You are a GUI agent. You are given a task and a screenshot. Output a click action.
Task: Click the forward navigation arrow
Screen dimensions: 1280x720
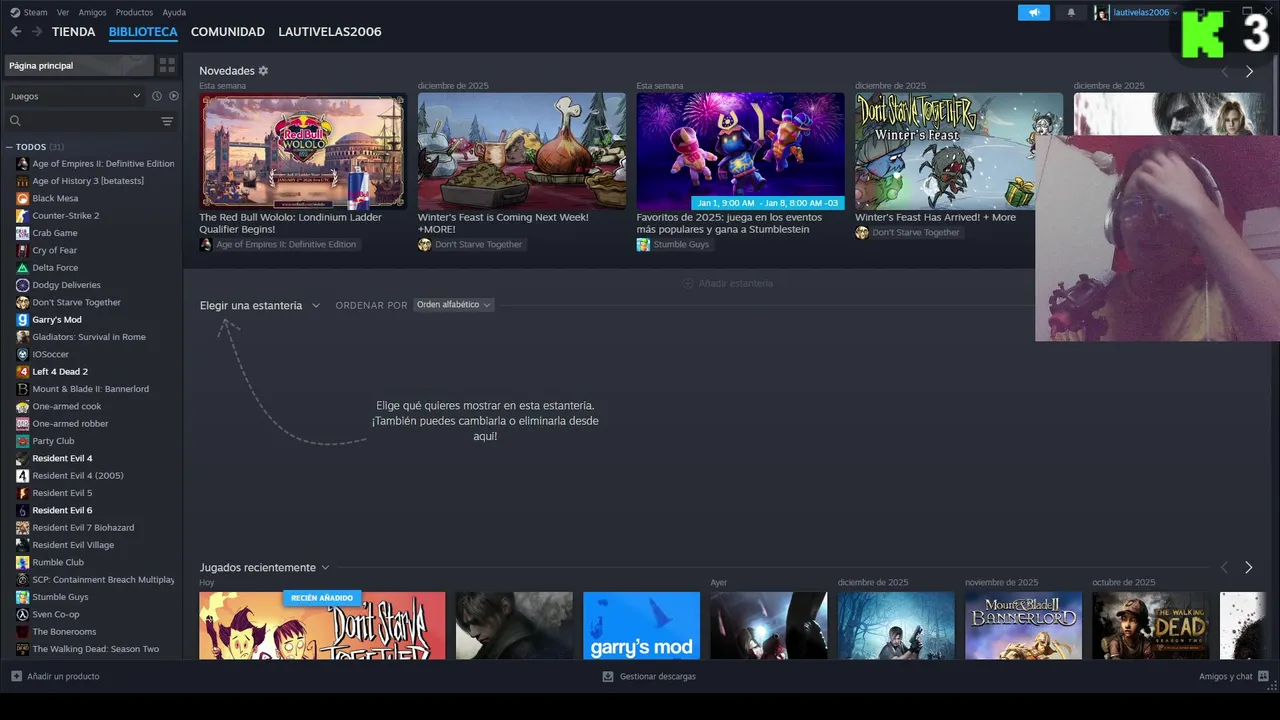[37, 32]
